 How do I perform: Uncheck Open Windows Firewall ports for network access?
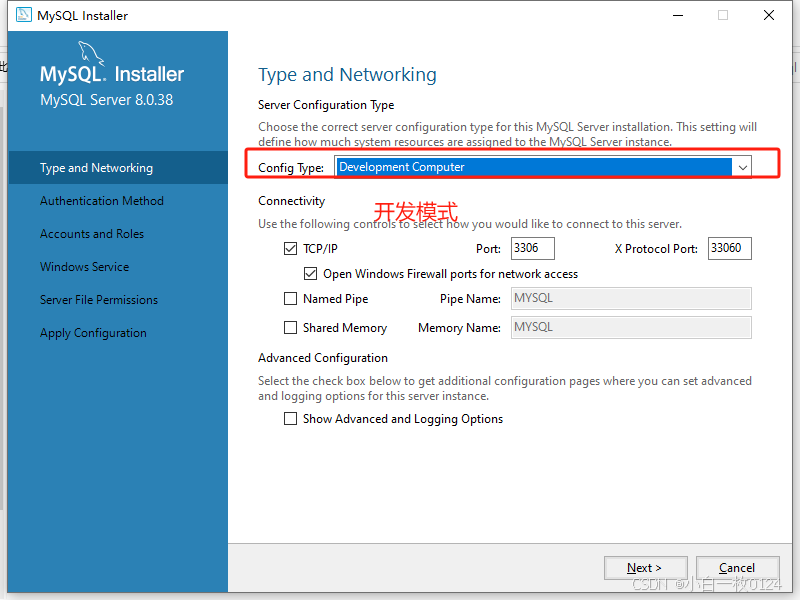coord(311,273)
